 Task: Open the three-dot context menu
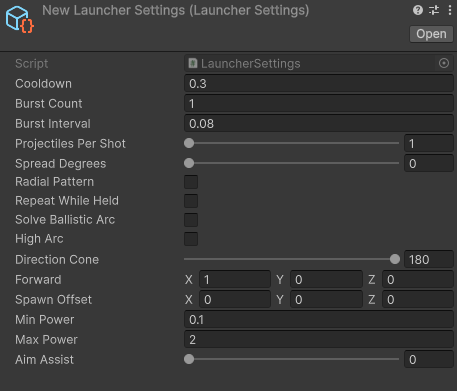pyautogui.click(x=450, y=10)
